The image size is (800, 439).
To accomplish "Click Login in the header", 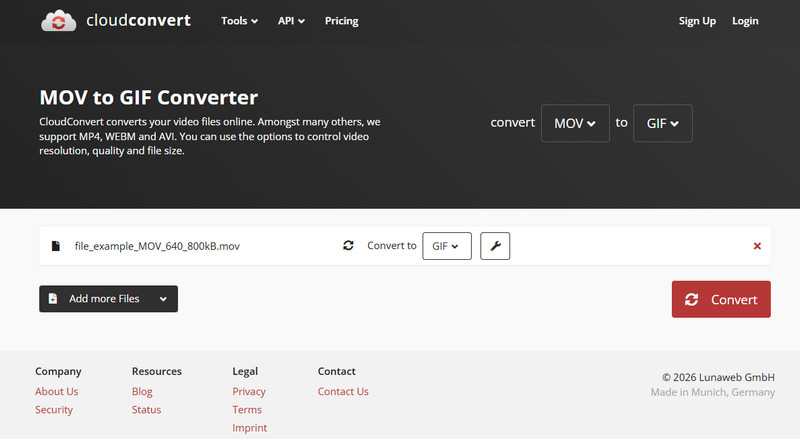I will pos(745,21).
